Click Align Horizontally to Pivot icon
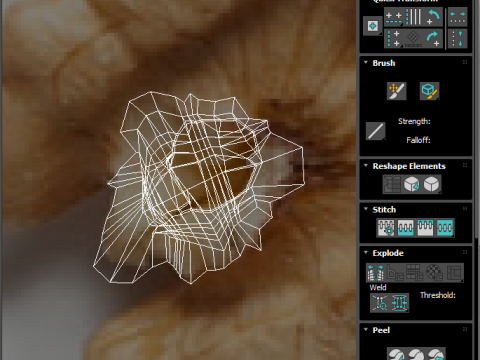The width and height of the screenshot is (480, 360). point(394,17)
